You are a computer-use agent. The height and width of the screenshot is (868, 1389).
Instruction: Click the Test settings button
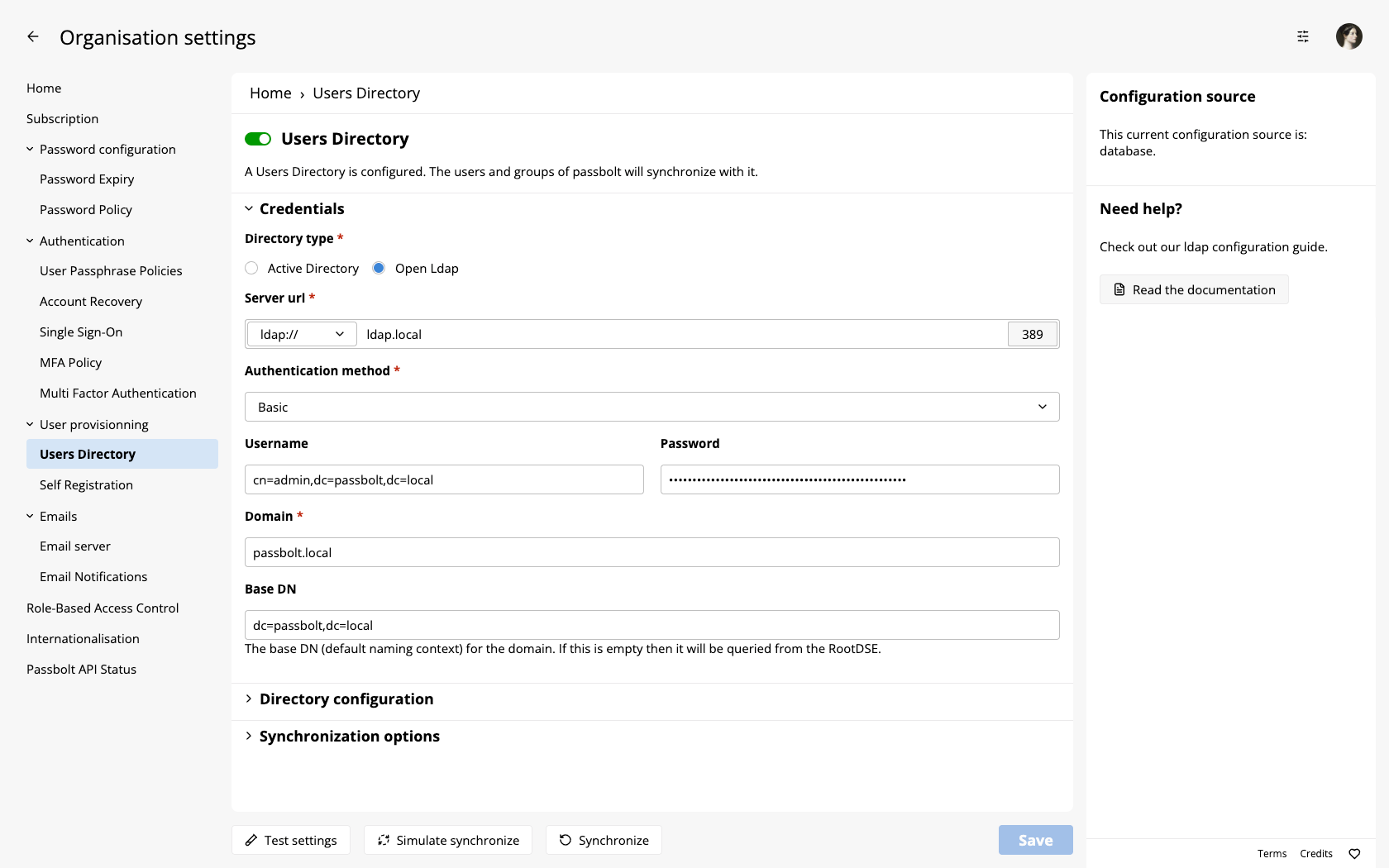[x=291, y=840]
